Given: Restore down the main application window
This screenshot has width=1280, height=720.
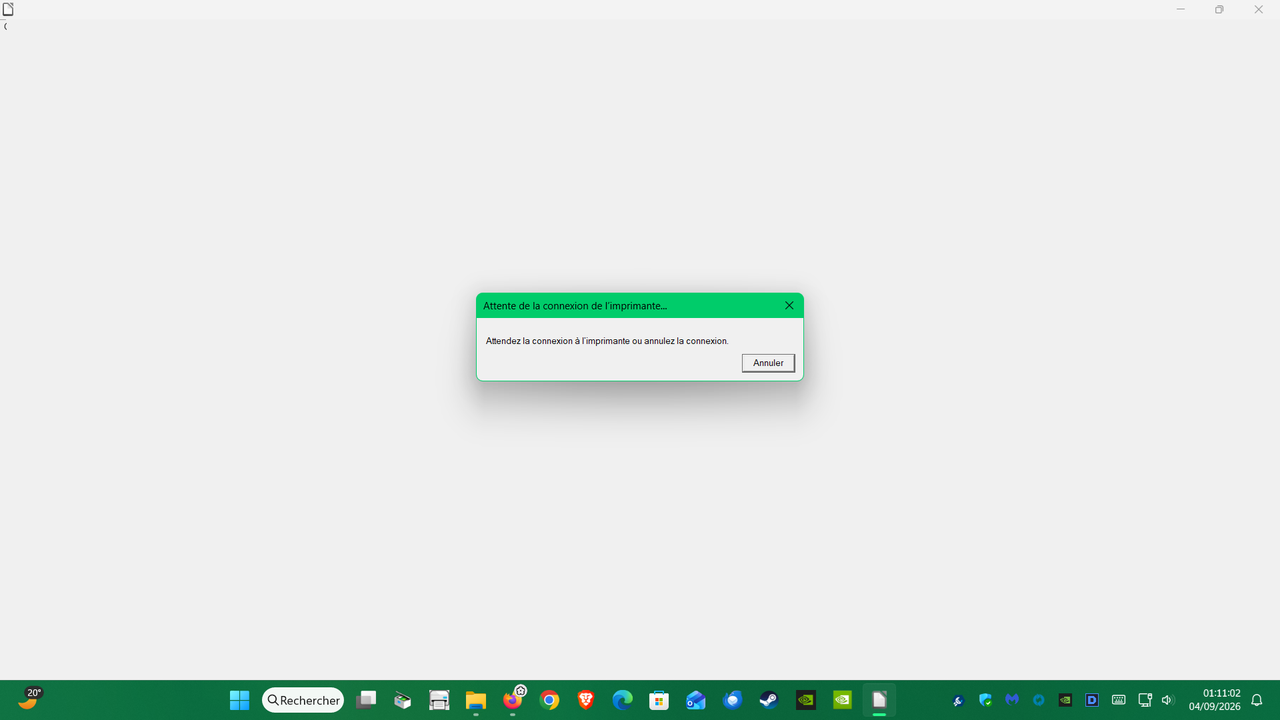Looking at the screenshot, I should click(1219, 9).
